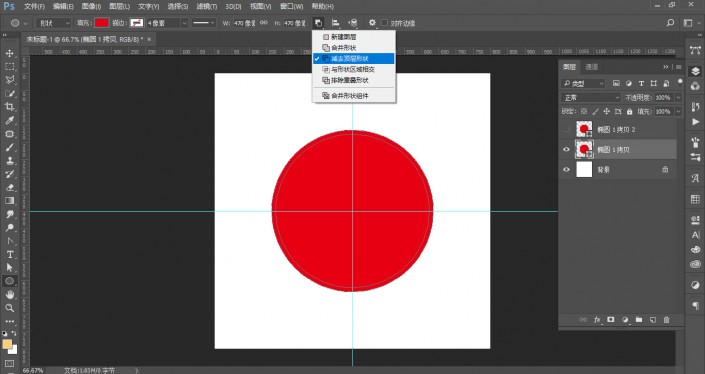Toggle layer filtering on/off switch

coord(680,83)
